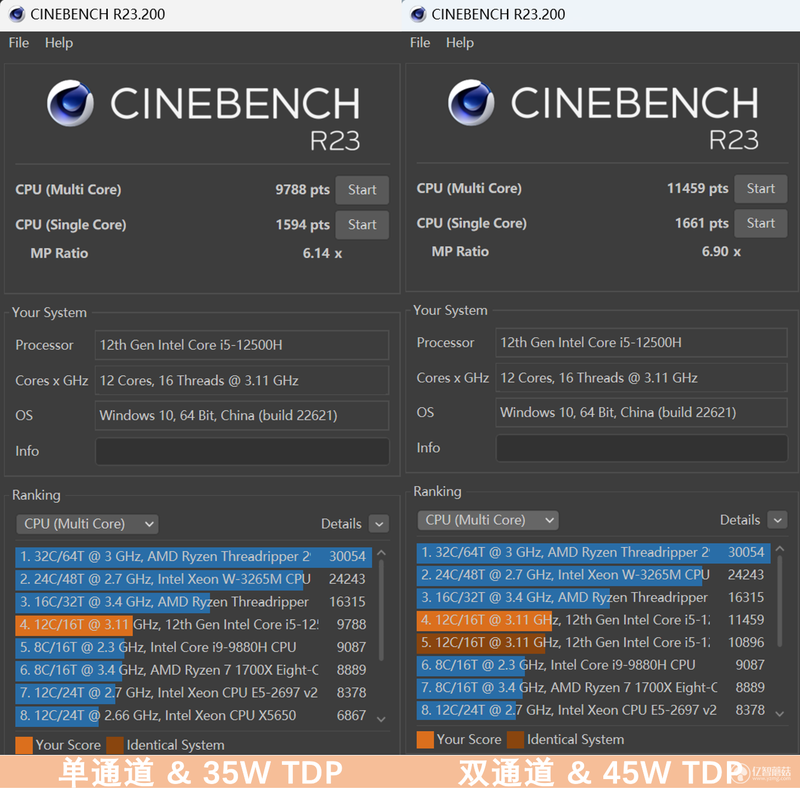Open the CPU (Multi Core) ranking dropdown in the 45W TDP window

pyautogui.click(x=488, y=520)
